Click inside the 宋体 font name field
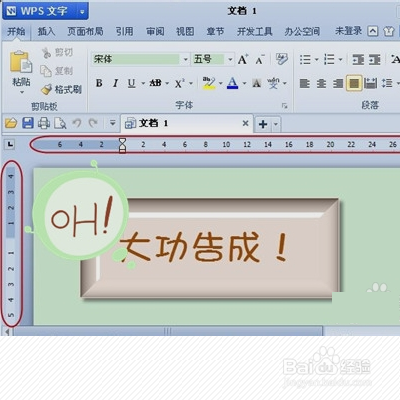 click(x=136, y=59)
